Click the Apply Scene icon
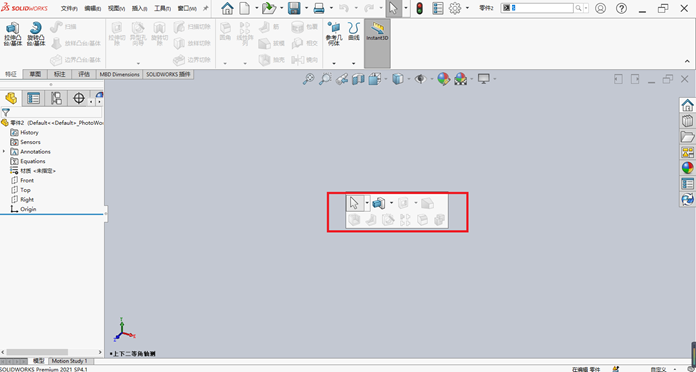The image size is (696, 372). [460, 79]
